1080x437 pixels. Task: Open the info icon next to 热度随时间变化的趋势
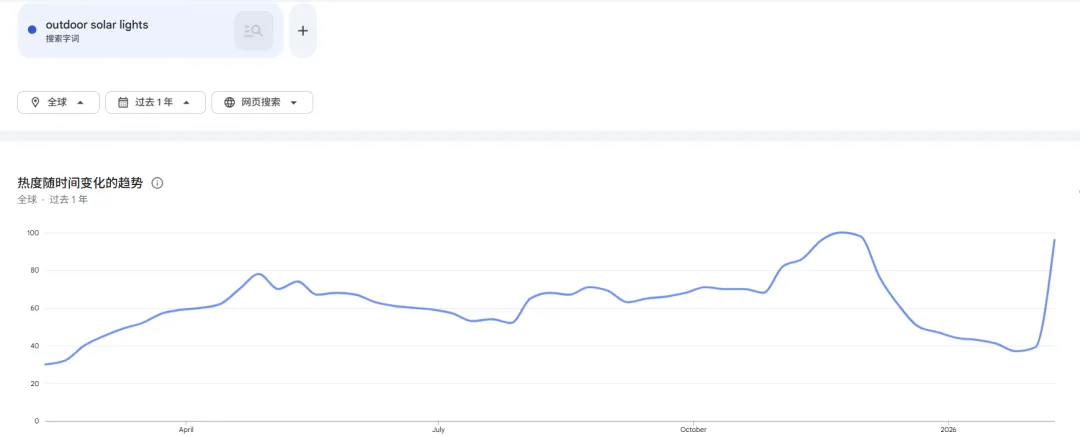point(157,183)
